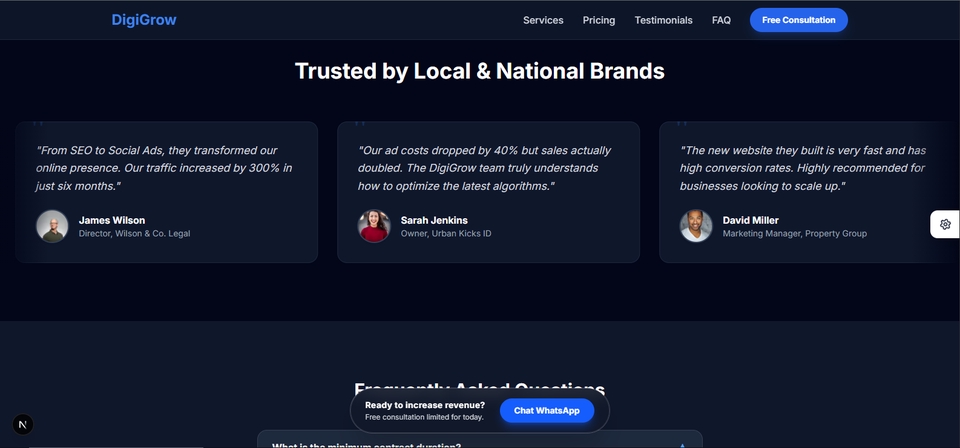Click Sarah Jenkins's profile photo
This screenshot has height=448, width=960.
(x=374, y=226)
